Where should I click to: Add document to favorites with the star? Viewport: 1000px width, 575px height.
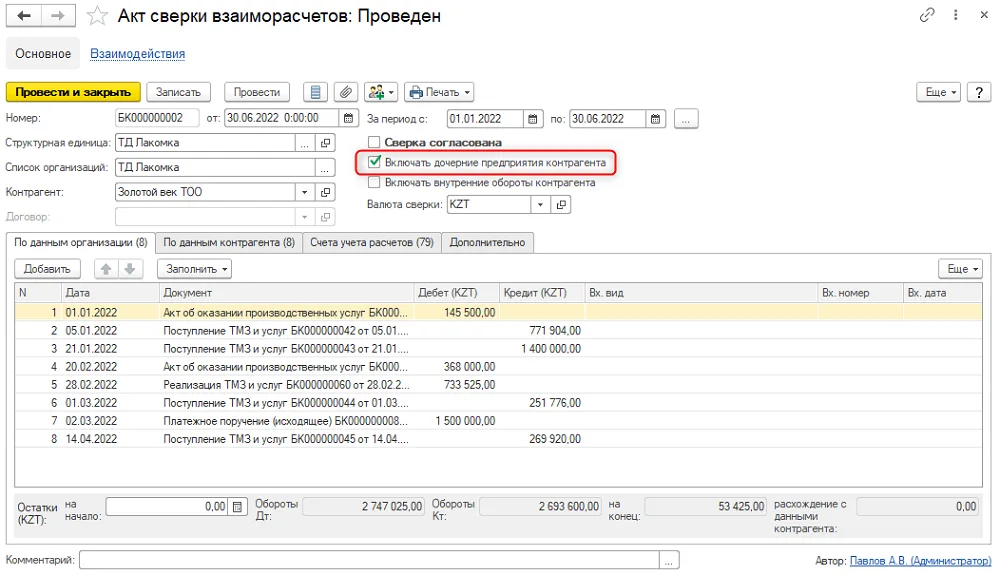click(x=97, y=15)
